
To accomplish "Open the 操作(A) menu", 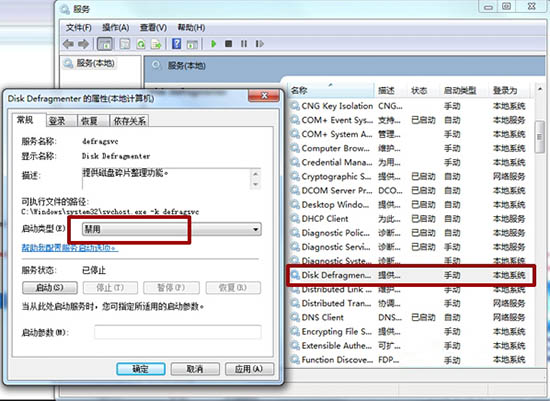I will 115,27.
